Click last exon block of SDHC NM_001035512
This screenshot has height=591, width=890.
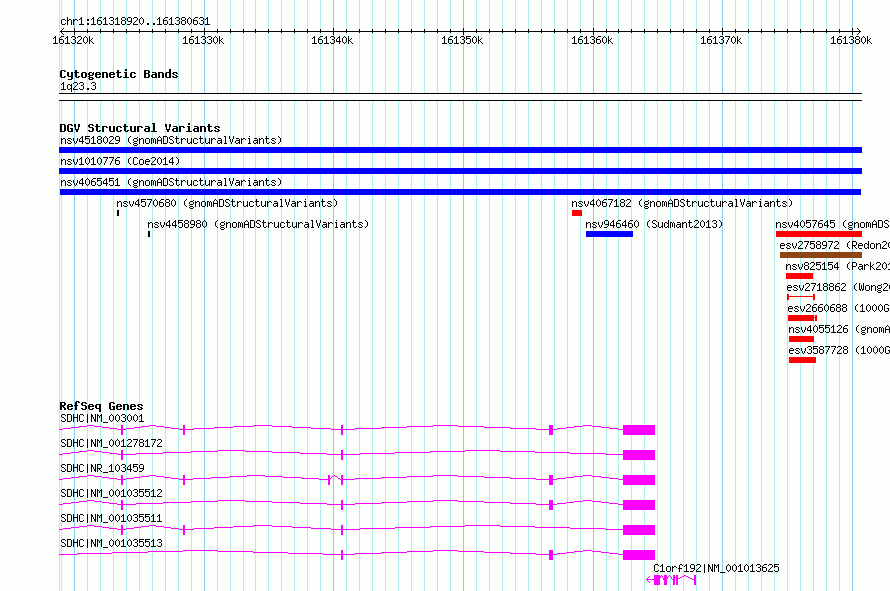coord(639,505)
